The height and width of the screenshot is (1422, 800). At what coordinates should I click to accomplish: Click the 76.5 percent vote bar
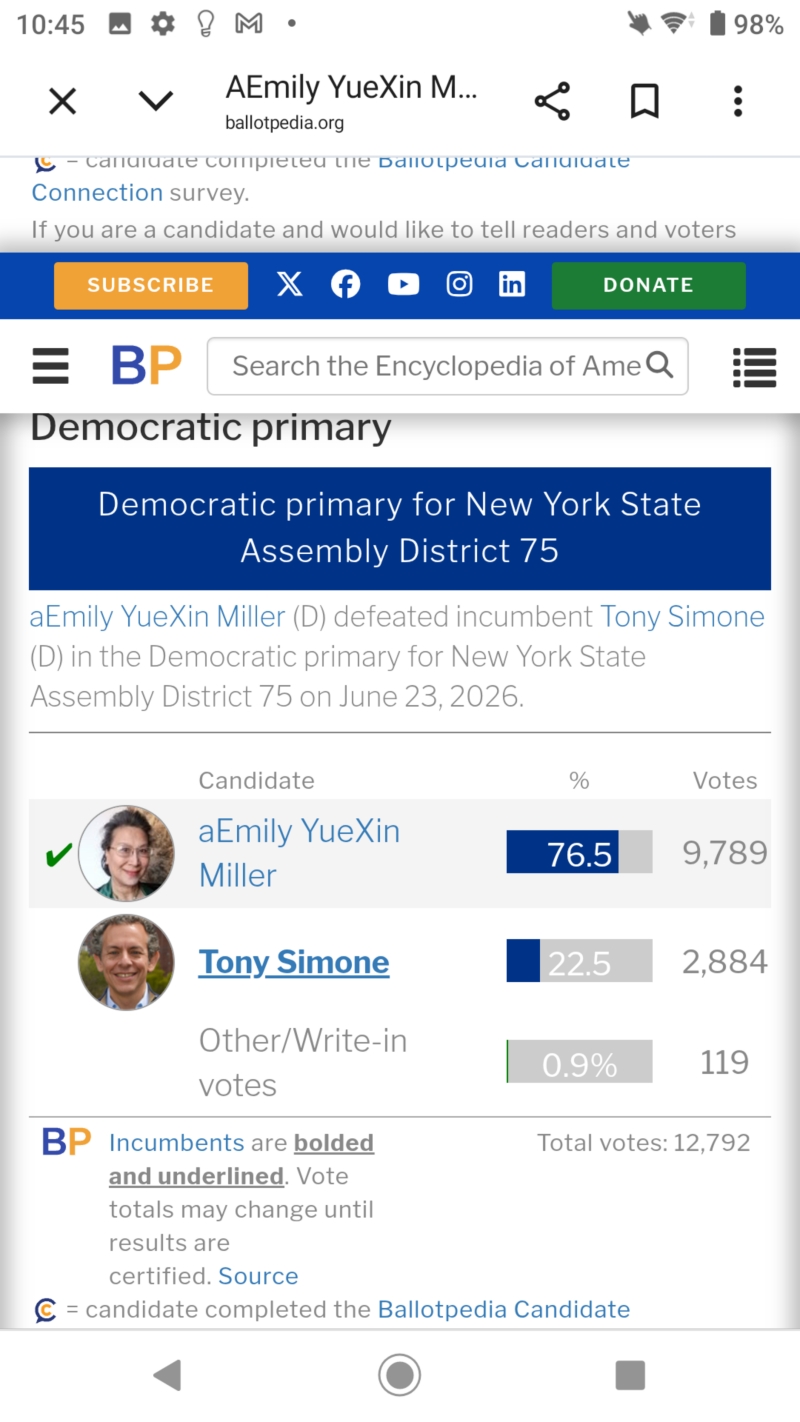pos(579,853)
